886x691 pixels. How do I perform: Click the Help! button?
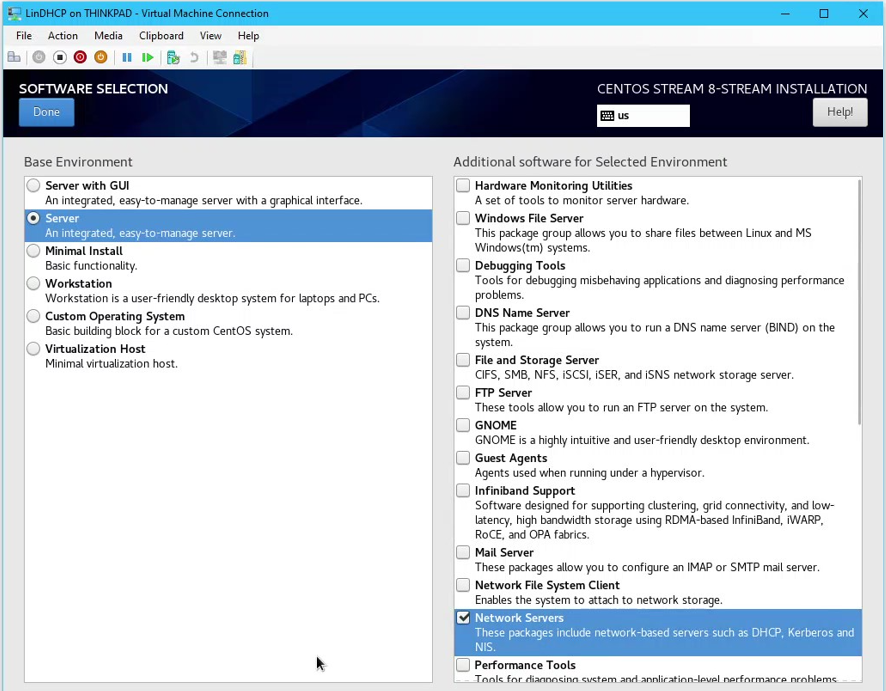pyautogui.click(x=840, y=112)
